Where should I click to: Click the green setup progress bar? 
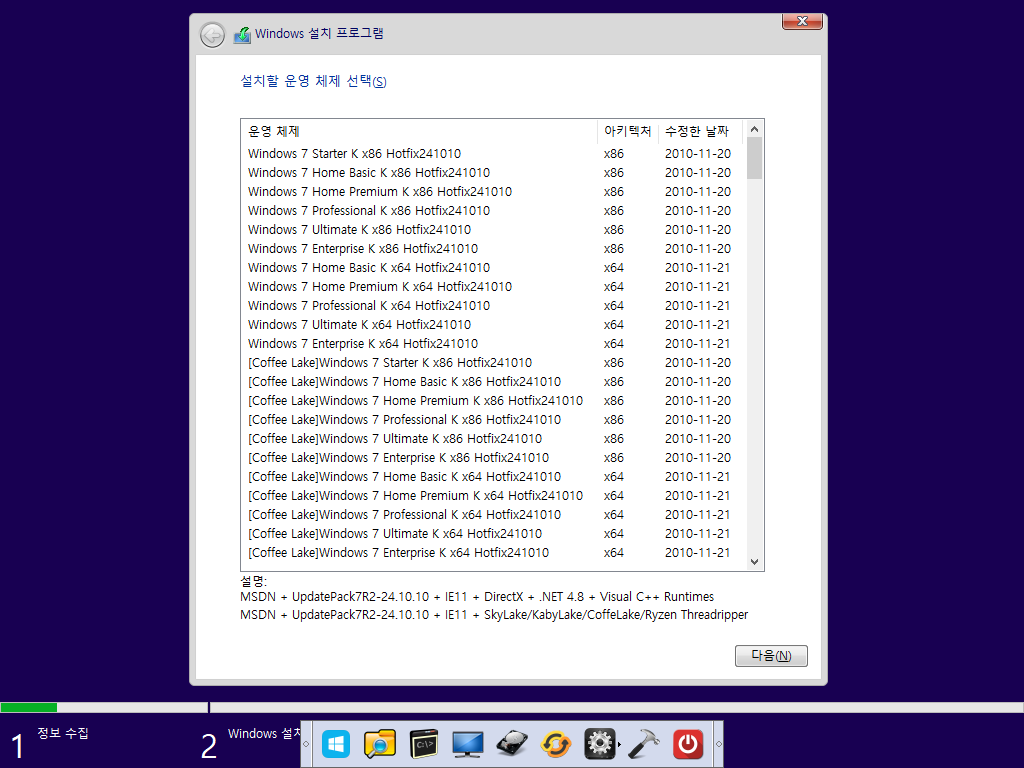coord(29,707)
